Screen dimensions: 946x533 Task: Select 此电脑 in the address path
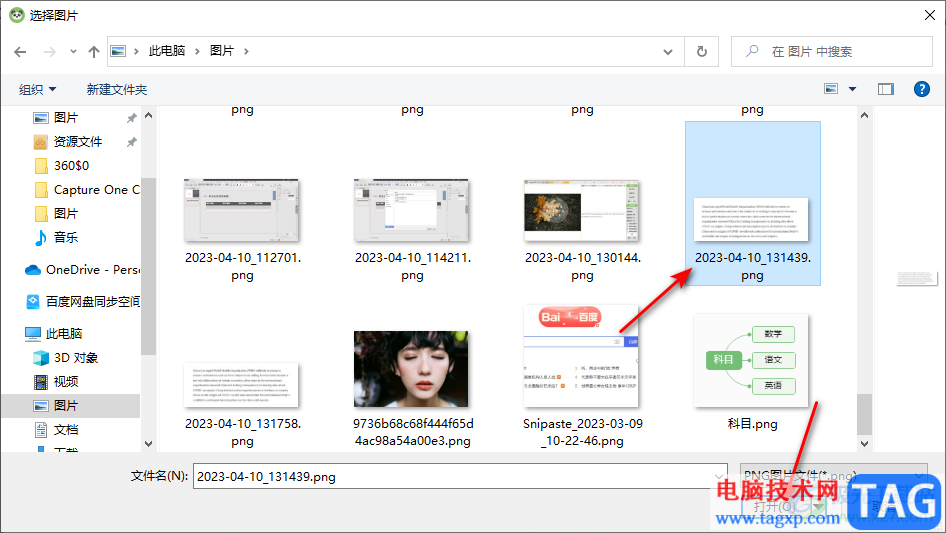point(167,51)
